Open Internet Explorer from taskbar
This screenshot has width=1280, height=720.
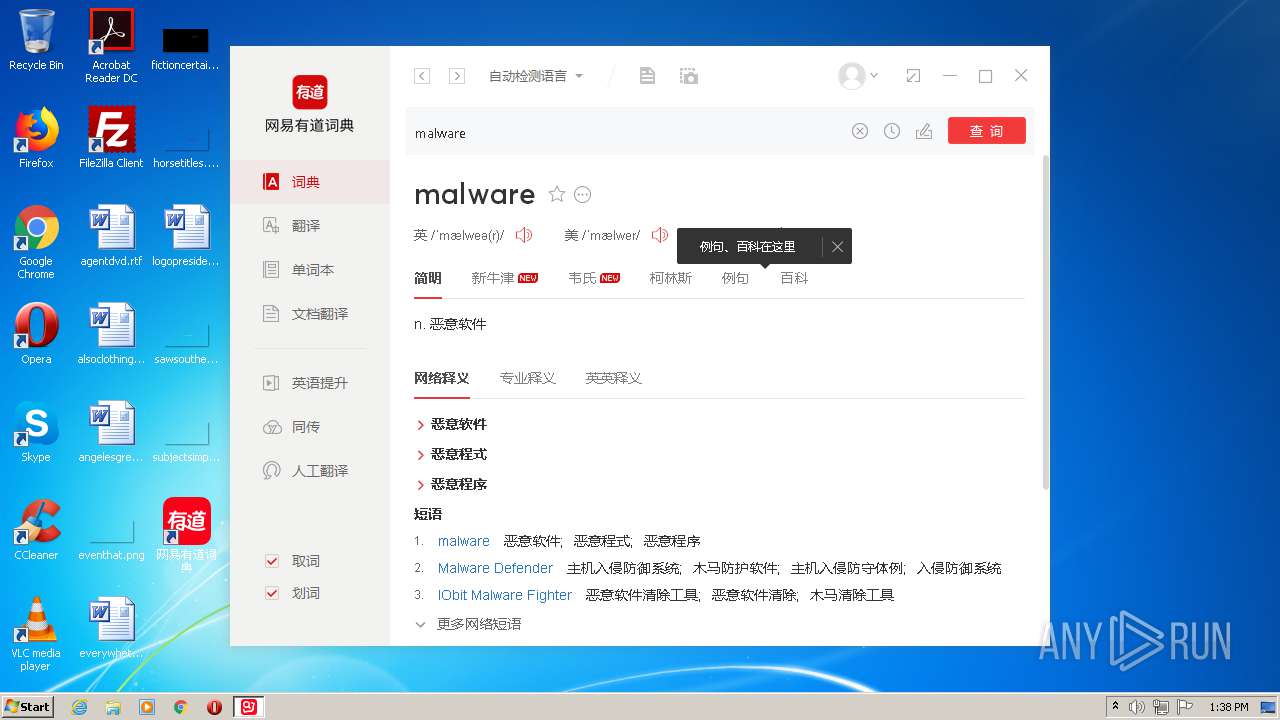[80, 707]
